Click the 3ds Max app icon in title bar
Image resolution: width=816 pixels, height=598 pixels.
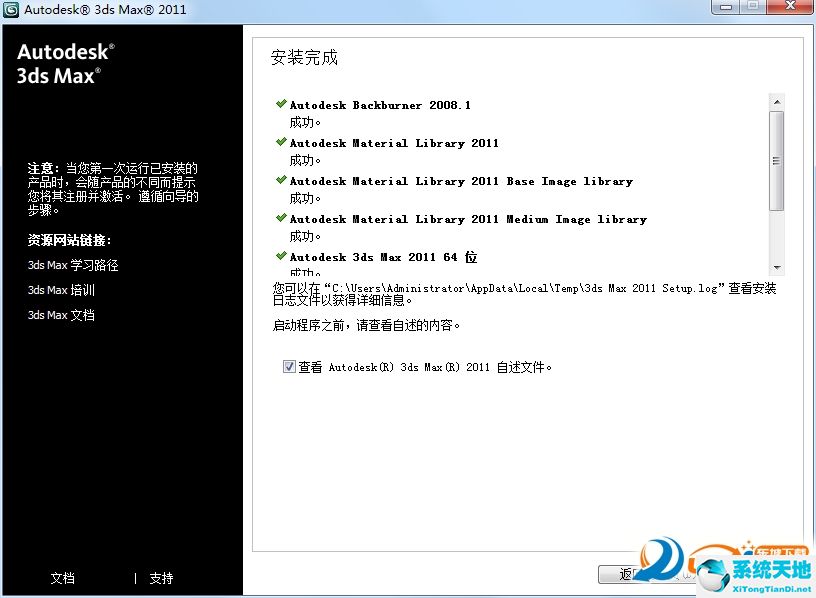(10, 9)
